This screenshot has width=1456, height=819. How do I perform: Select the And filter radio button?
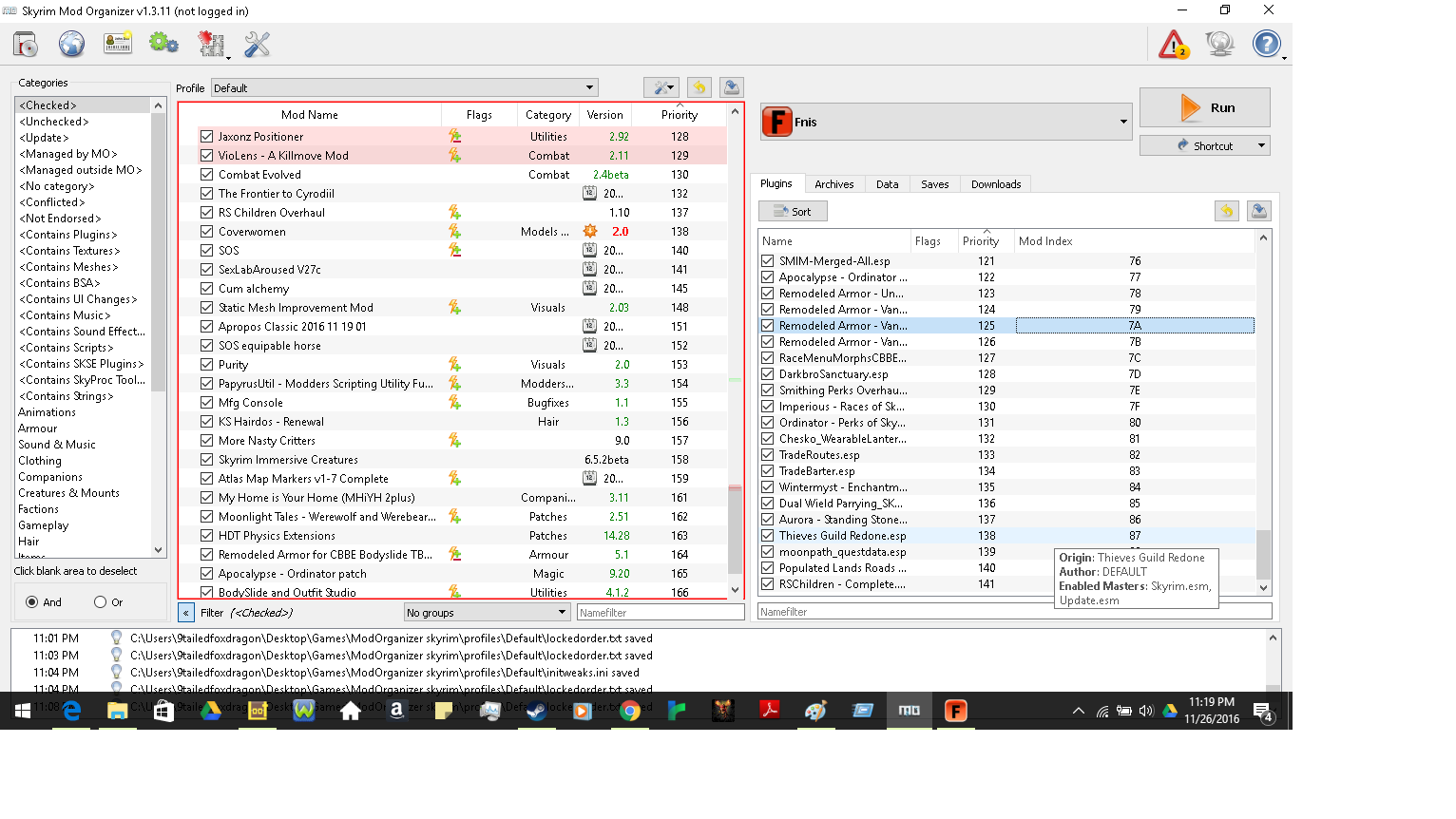(x=32, y=602)
